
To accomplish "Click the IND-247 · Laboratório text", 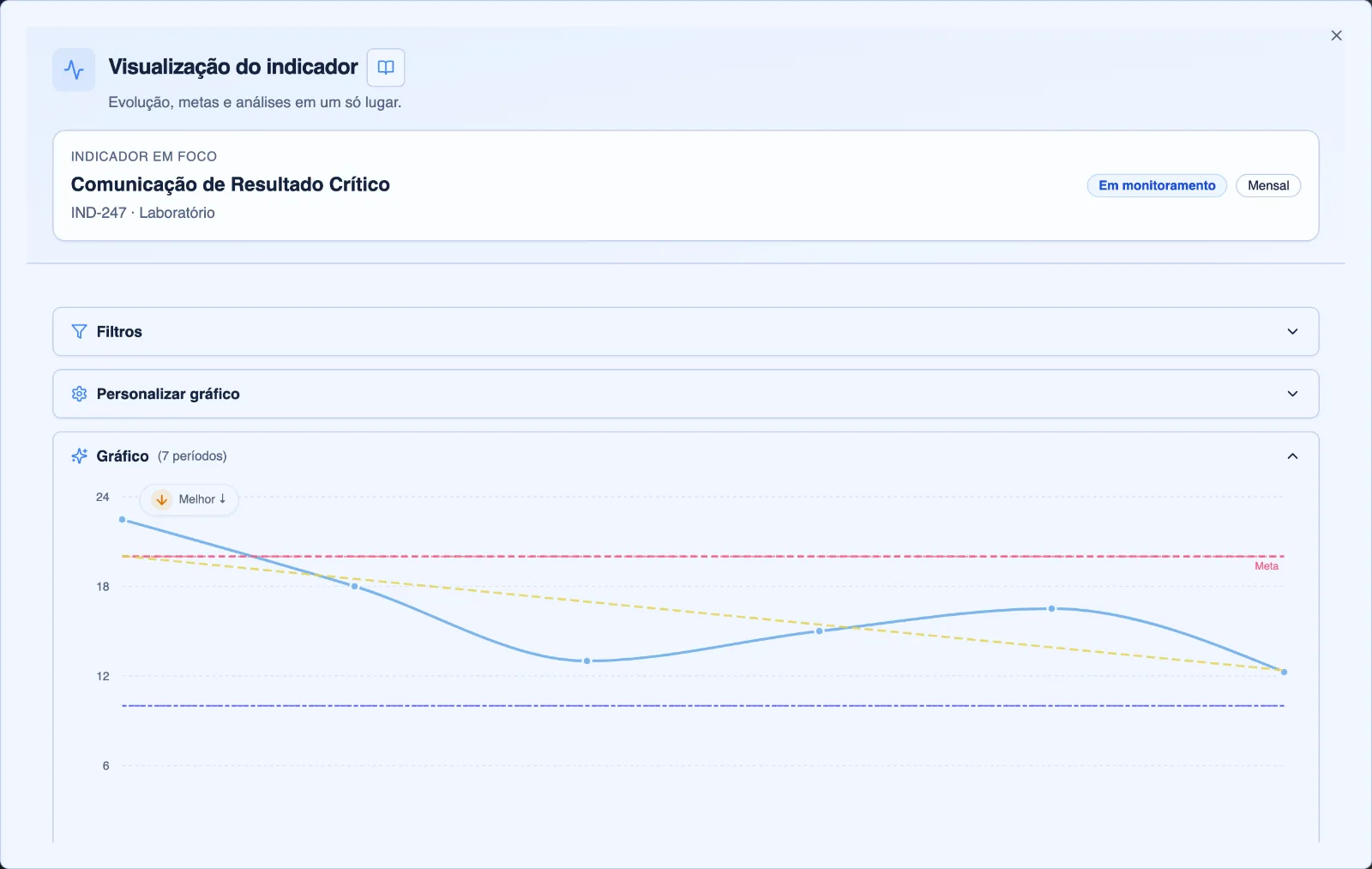I will [x=142, y=213].
